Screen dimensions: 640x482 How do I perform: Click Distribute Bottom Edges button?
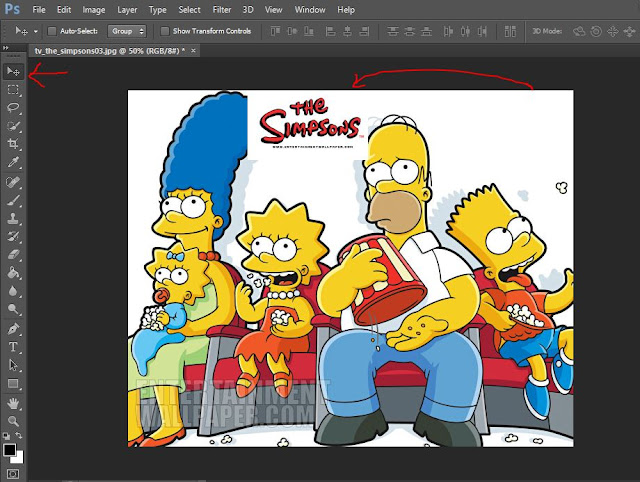pos(427,31)
